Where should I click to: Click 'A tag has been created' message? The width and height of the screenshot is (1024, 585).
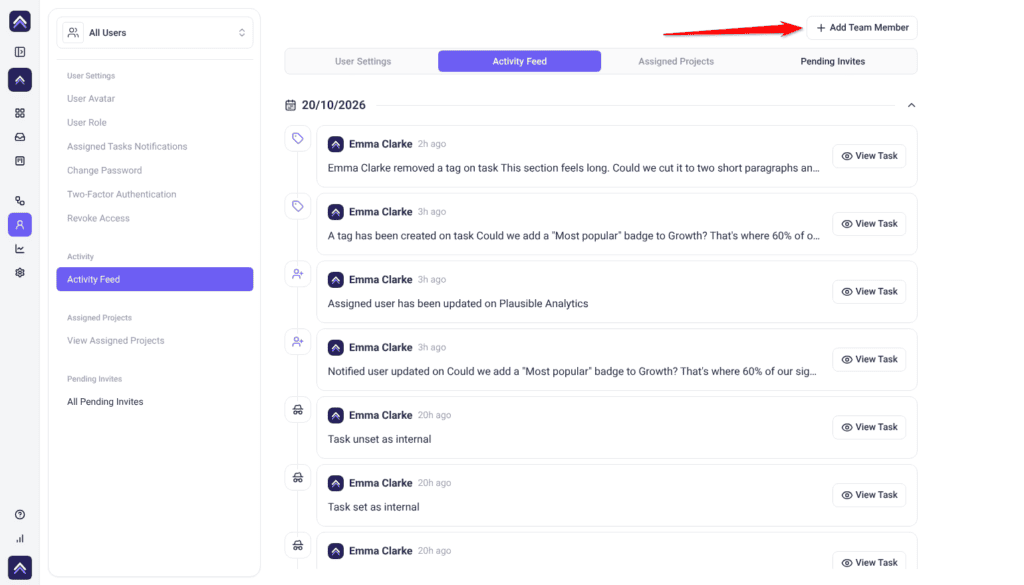tap(573, 236)
